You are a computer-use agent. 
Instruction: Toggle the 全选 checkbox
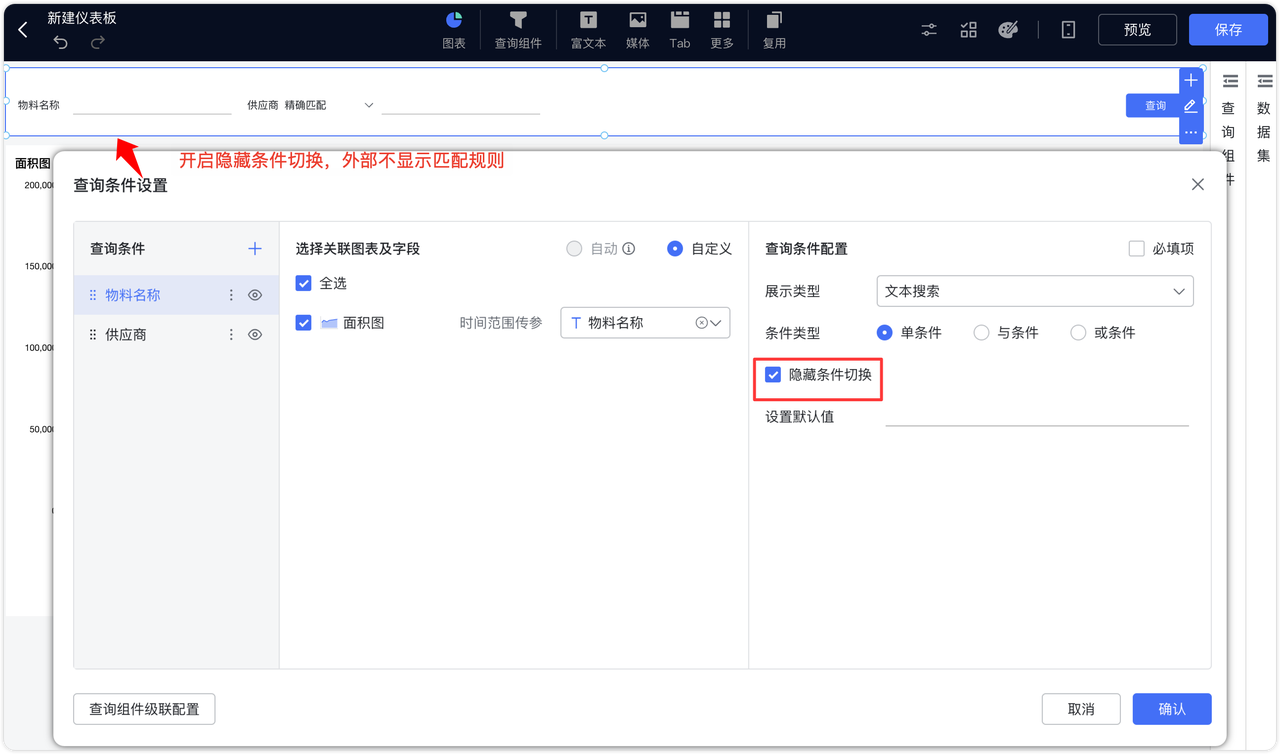point(304,283)
